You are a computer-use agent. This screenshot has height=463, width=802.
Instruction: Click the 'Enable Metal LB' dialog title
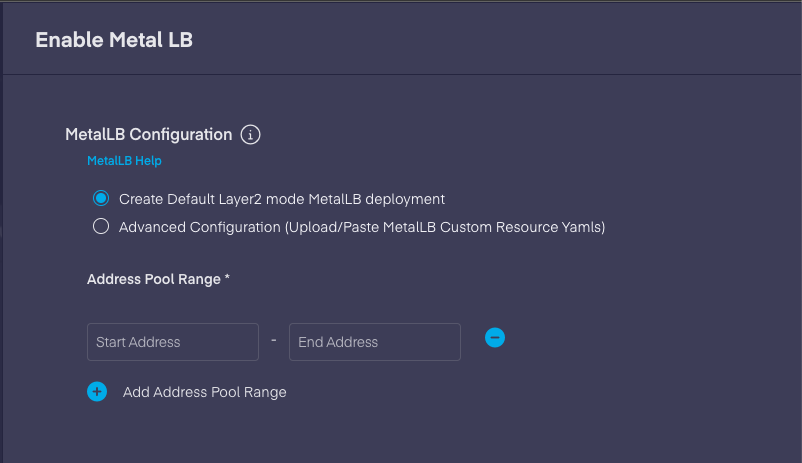coord(114,40)
